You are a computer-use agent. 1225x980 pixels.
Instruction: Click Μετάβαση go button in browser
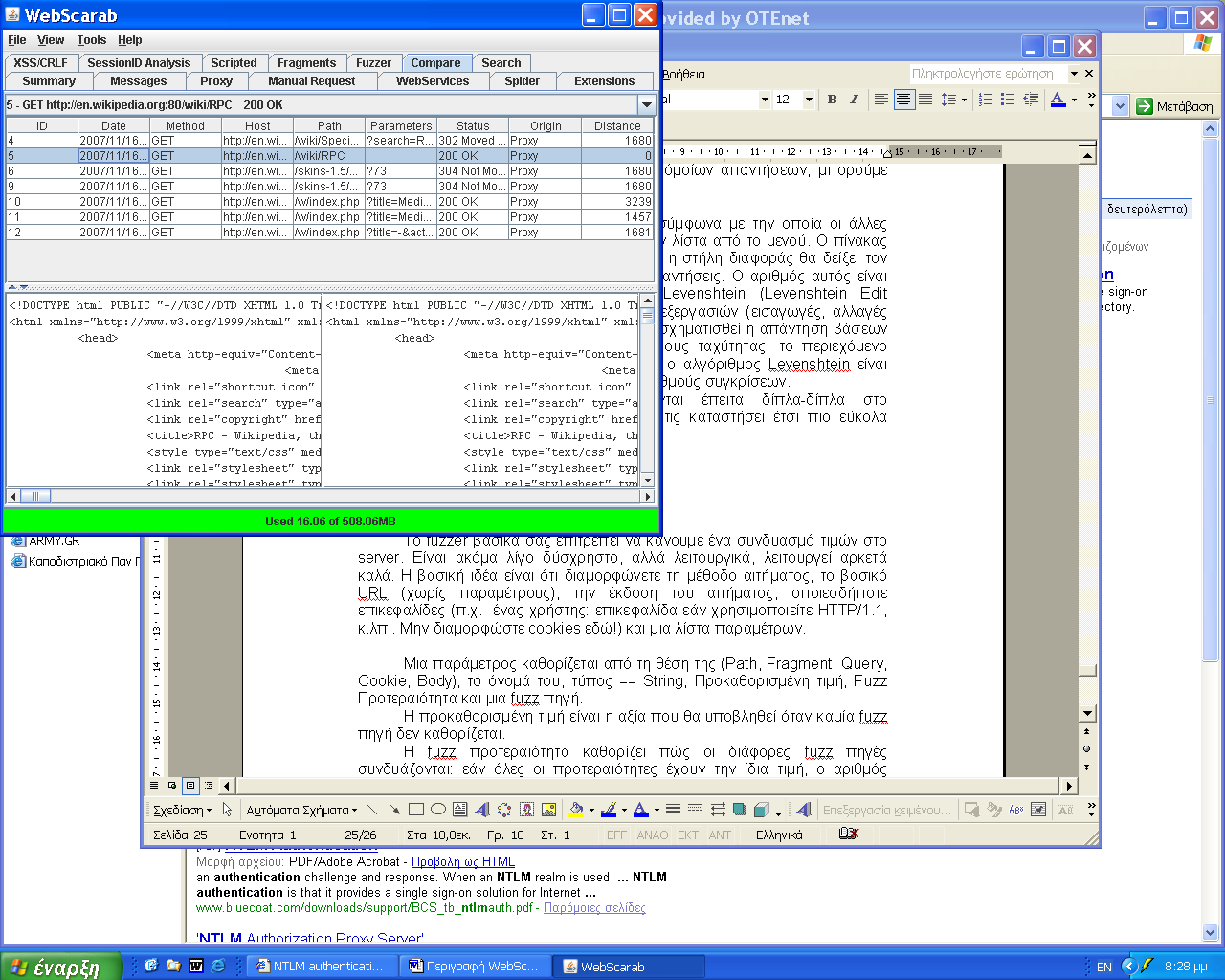[1175, 106]
